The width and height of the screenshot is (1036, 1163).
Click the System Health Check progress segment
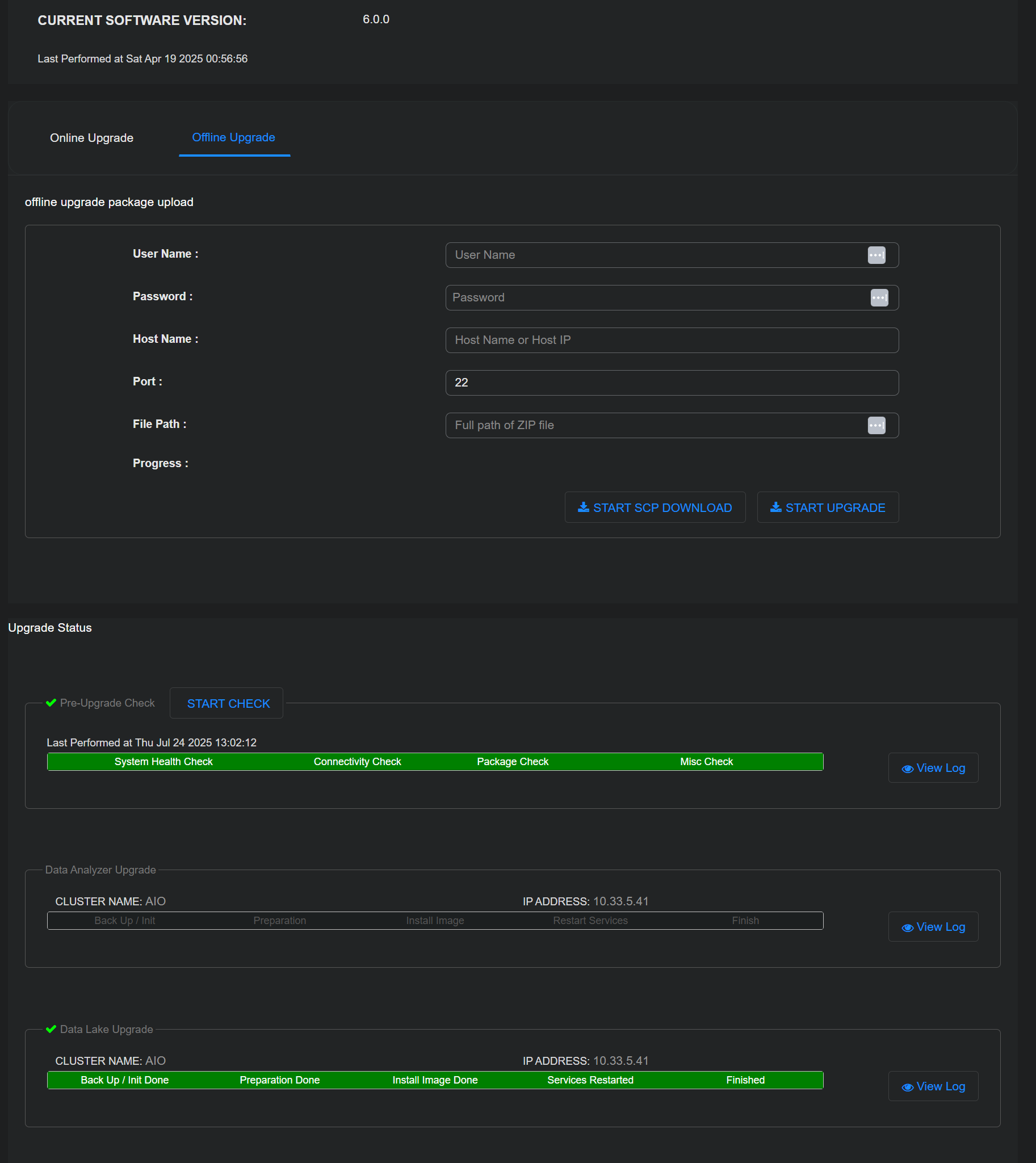[x=163, y=762]
